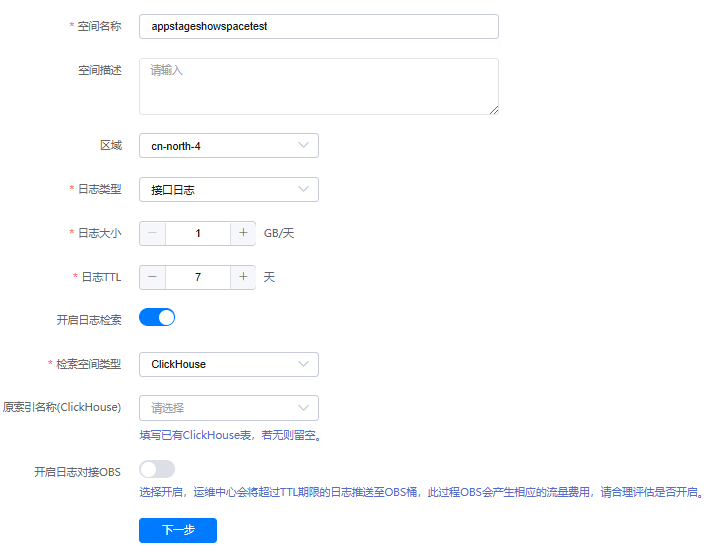Click the chevron arrow in 区域 dropdown

point(304,146)
